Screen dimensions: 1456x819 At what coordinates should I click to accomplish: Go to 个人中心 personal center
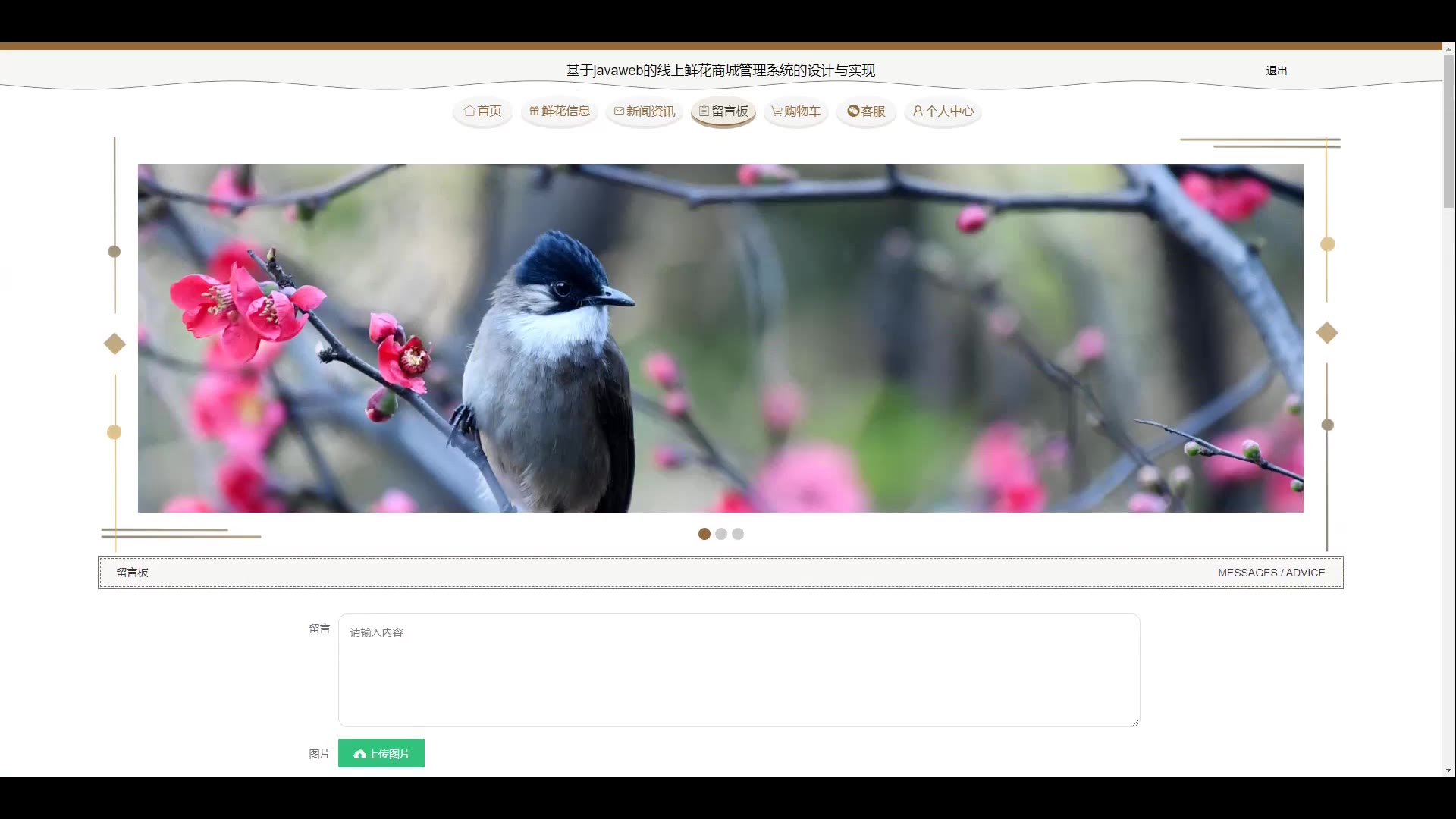point(943,111)
